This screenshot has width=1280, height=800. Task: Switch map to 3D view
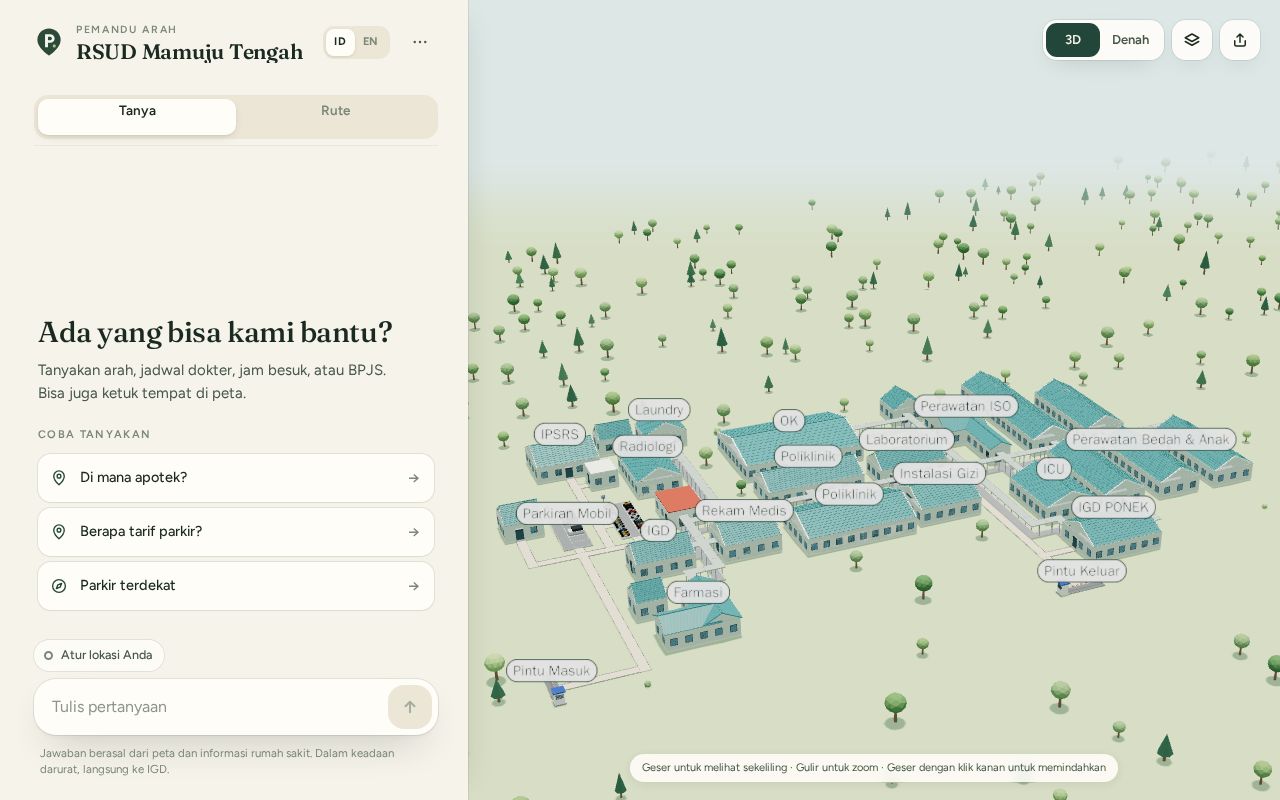point(1073,40)
